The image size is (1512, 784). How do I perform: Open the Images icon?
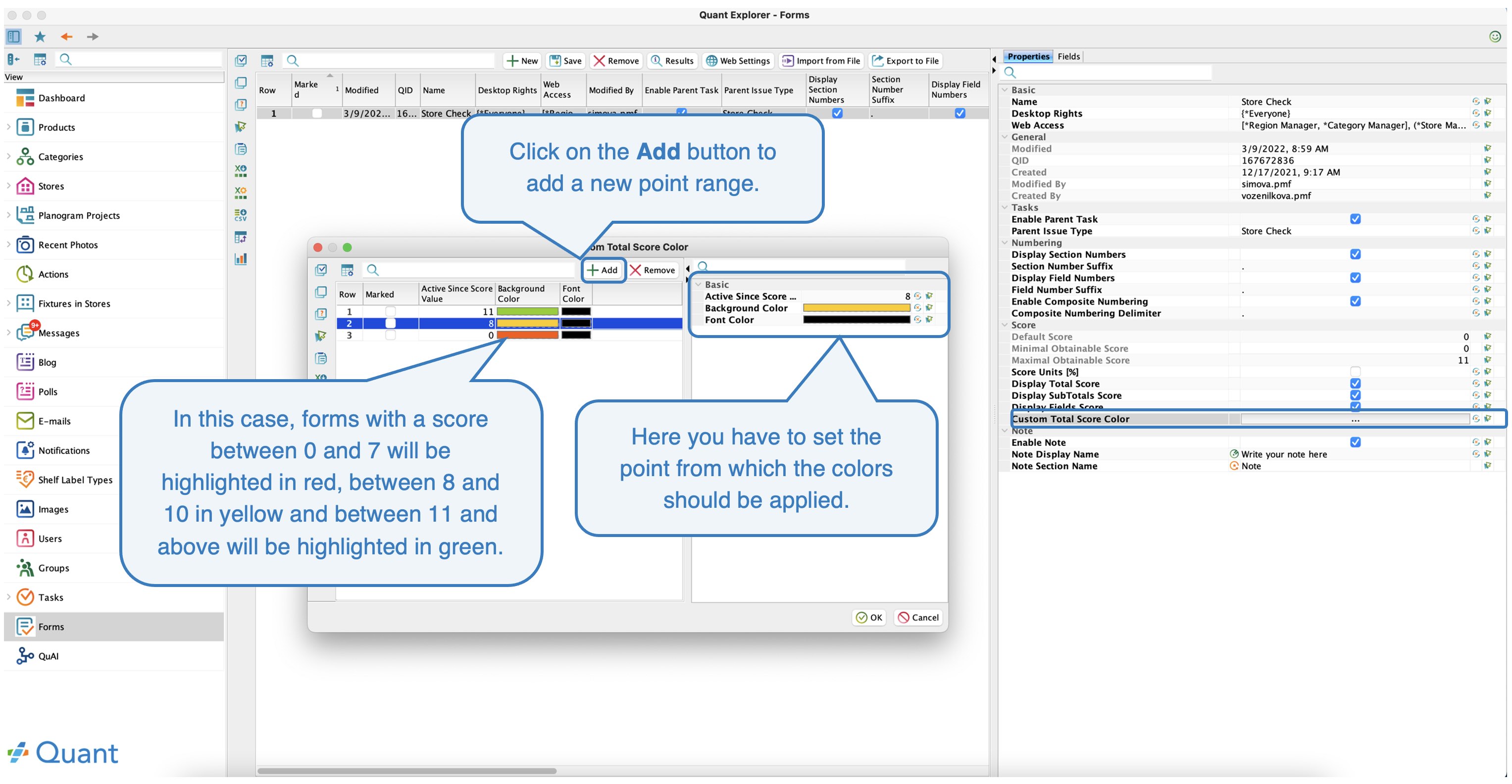25,509
